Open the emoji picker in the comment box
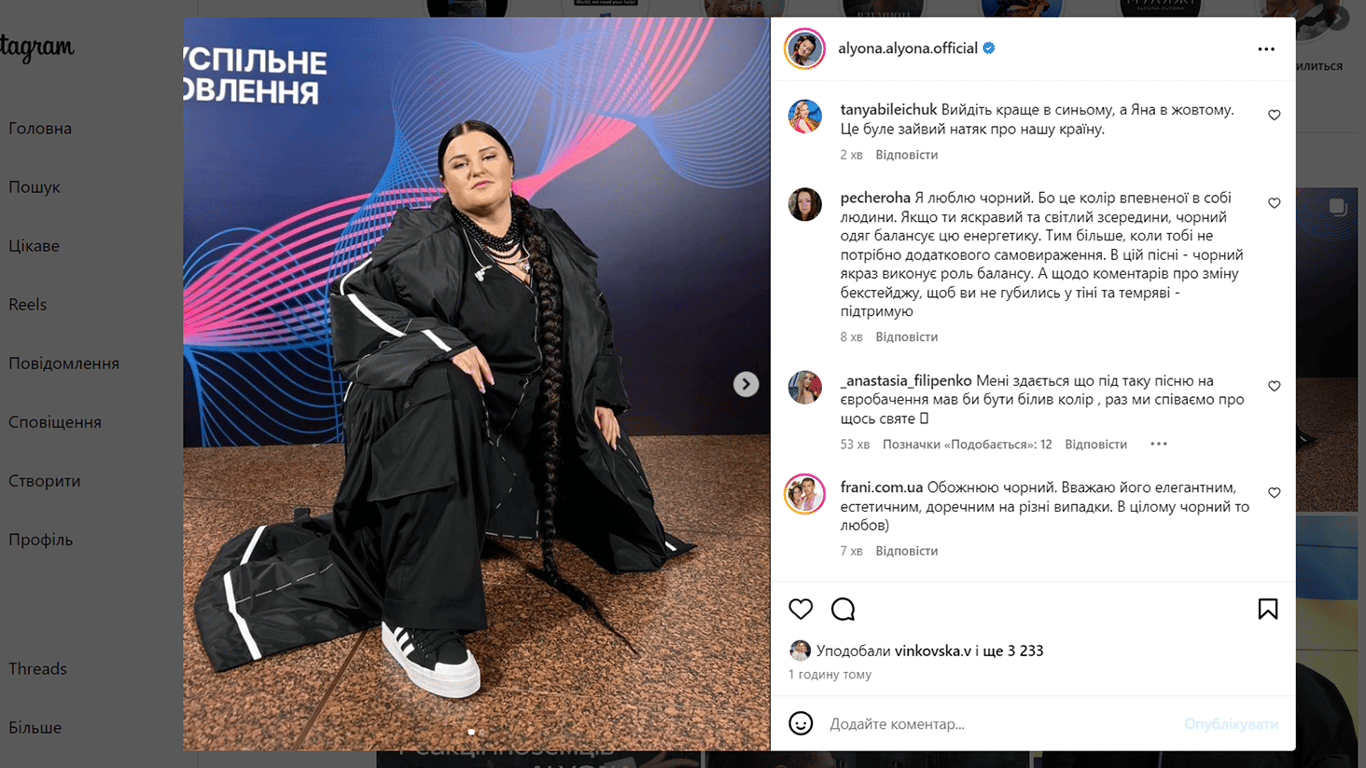 (801, 723)
